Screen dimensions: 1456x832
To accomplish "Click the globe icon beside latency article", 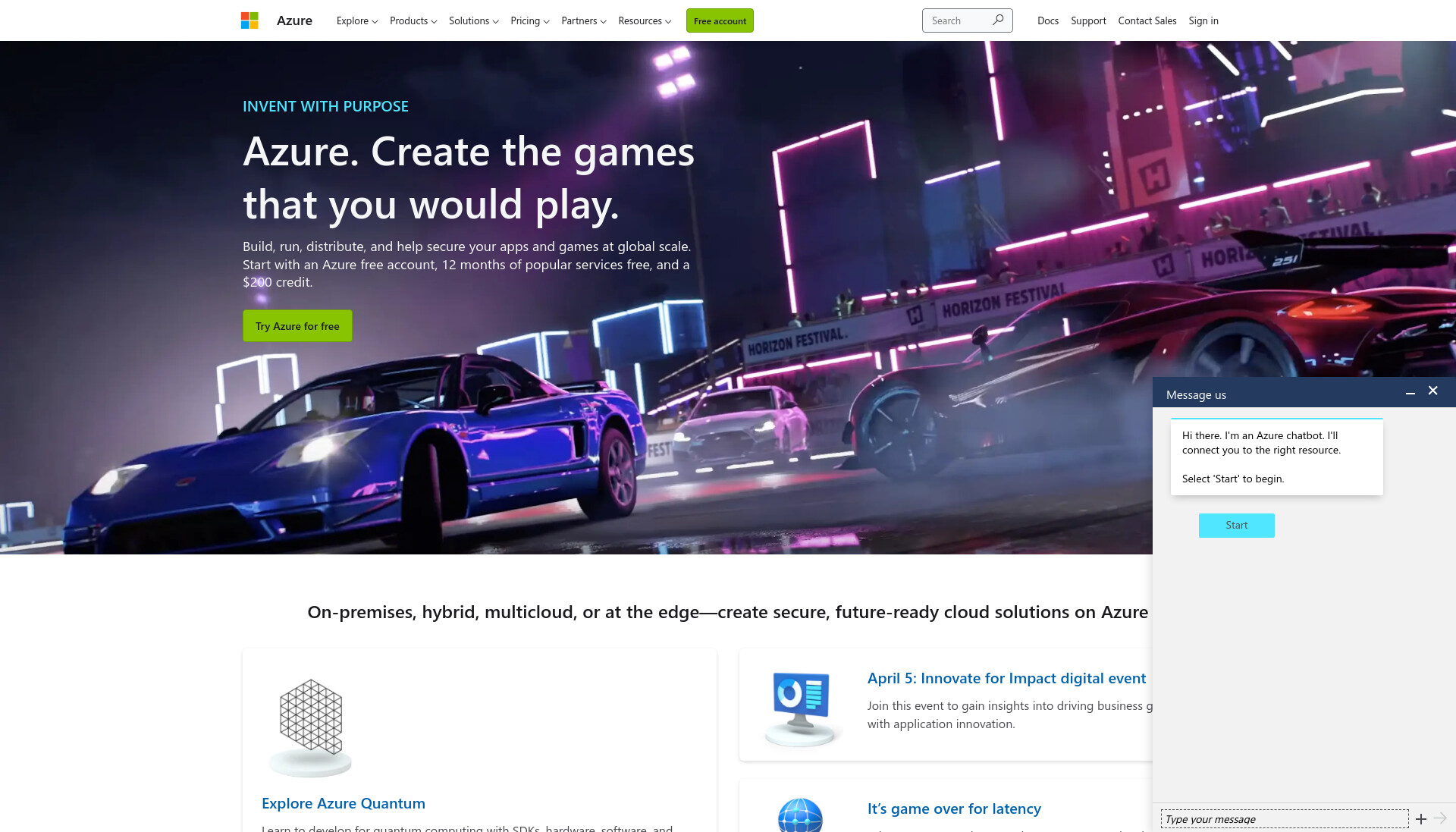I will pos(800,815).
